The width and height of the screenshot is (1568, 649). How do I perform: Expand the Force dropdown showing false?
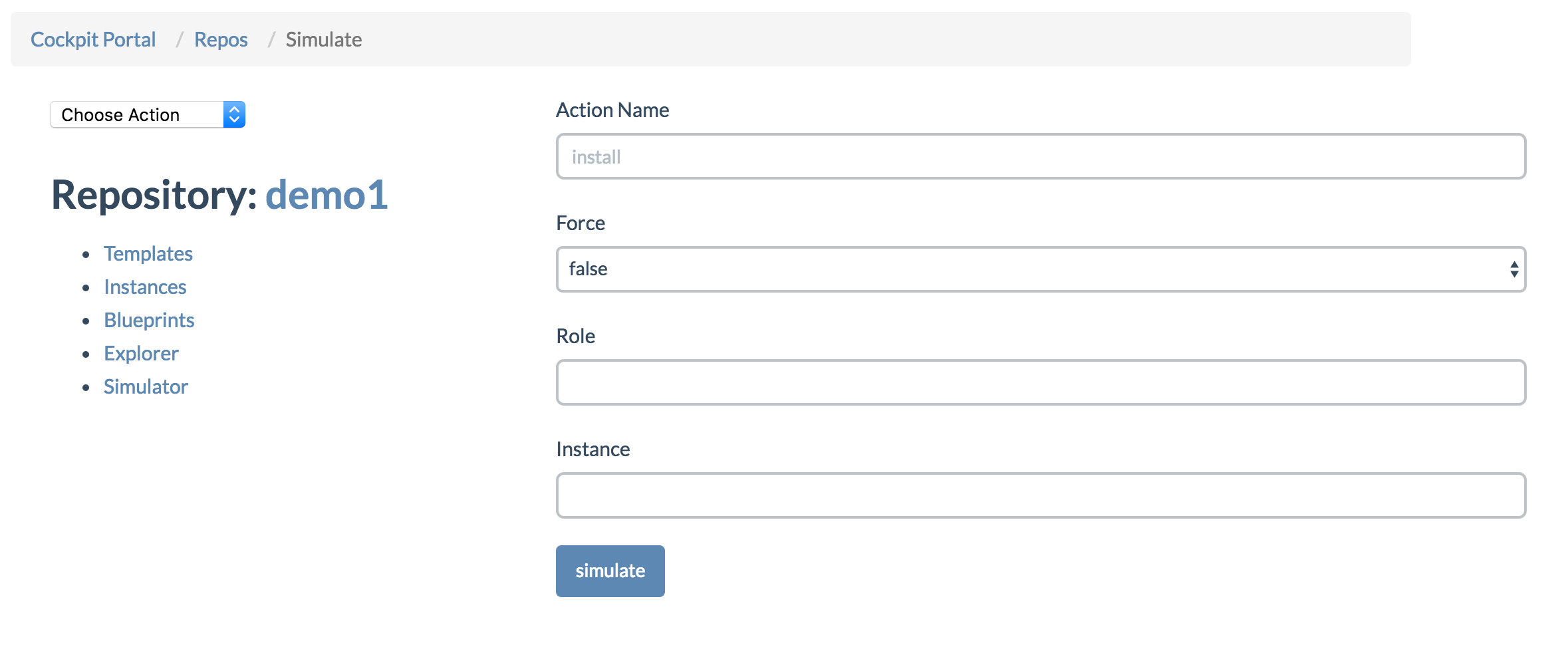pos(1040,269)
